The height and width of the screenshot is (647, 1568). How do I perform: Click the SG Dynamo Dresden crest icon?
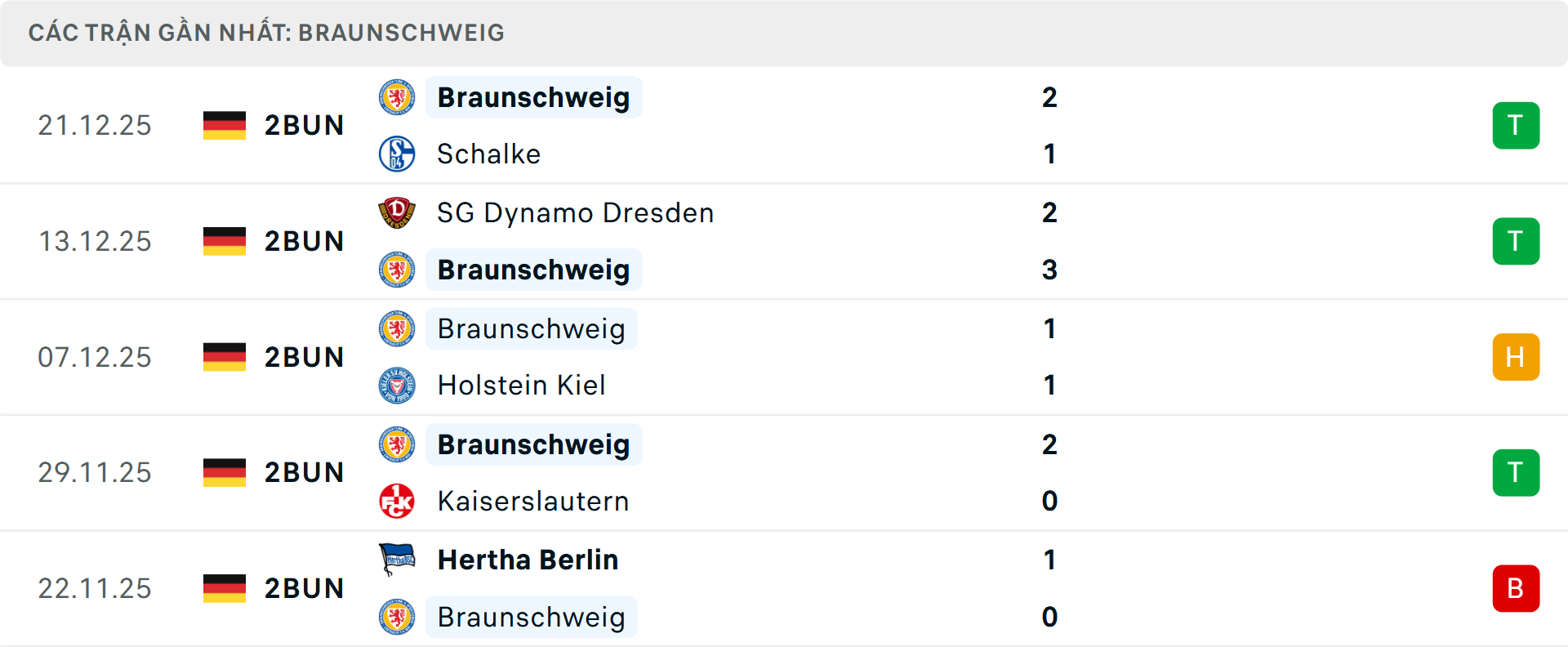tap(397, 212)
